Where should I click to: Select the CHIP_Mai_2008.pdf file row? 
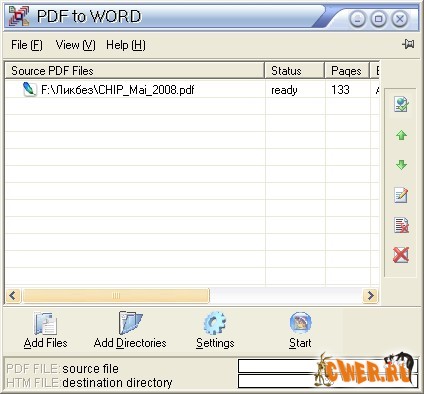[192, 90]
